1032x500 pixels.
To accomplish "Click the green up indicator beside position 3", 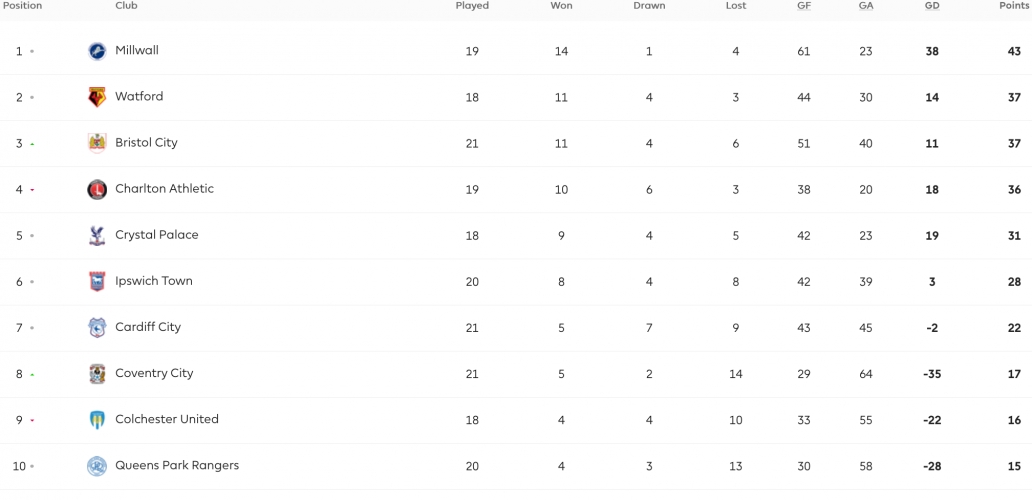I will [32, 144].
